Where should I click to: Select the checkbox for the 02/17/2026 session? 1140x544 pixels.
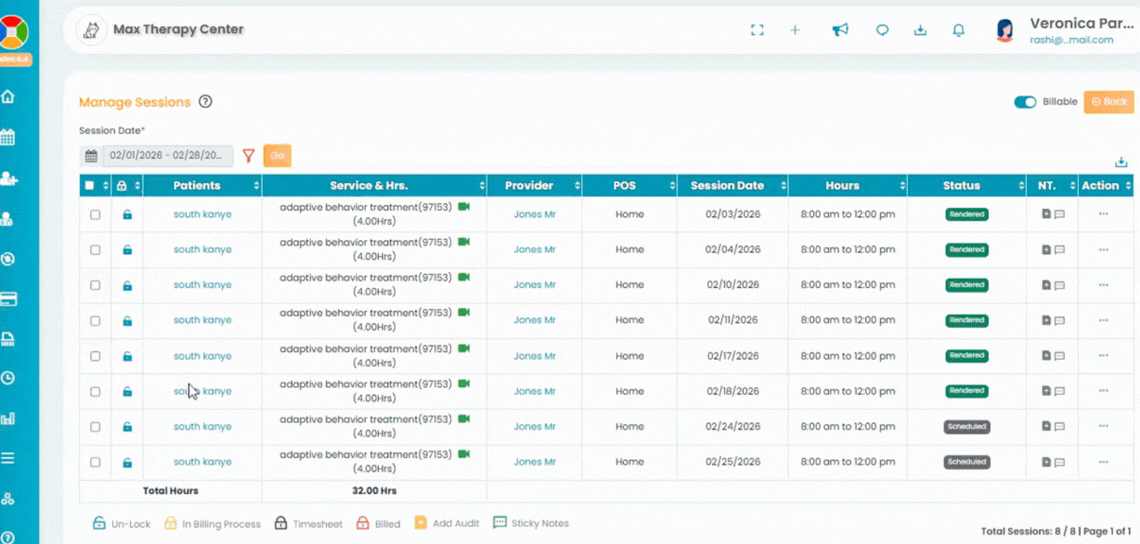coord(95,356)
